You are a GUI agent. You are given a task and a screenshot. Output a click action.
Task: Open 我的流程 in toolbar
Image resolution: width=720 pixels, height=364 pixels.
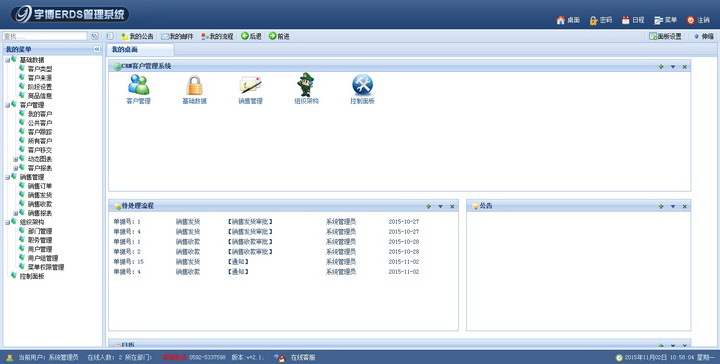(x=217, y=36)
